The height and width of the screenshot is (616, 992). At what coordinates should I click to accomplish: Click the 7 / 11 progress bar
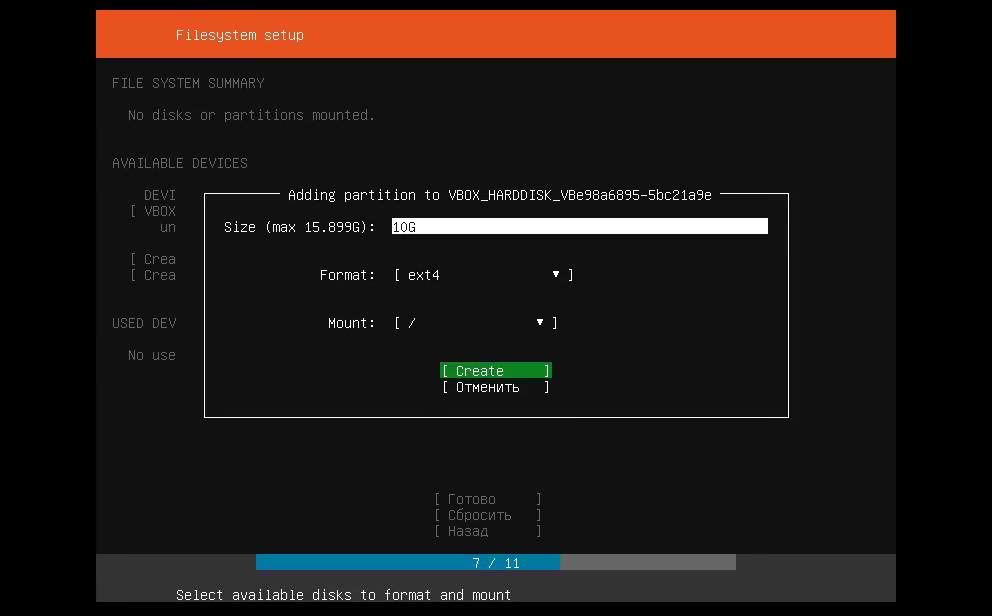[x=496, y=563]
